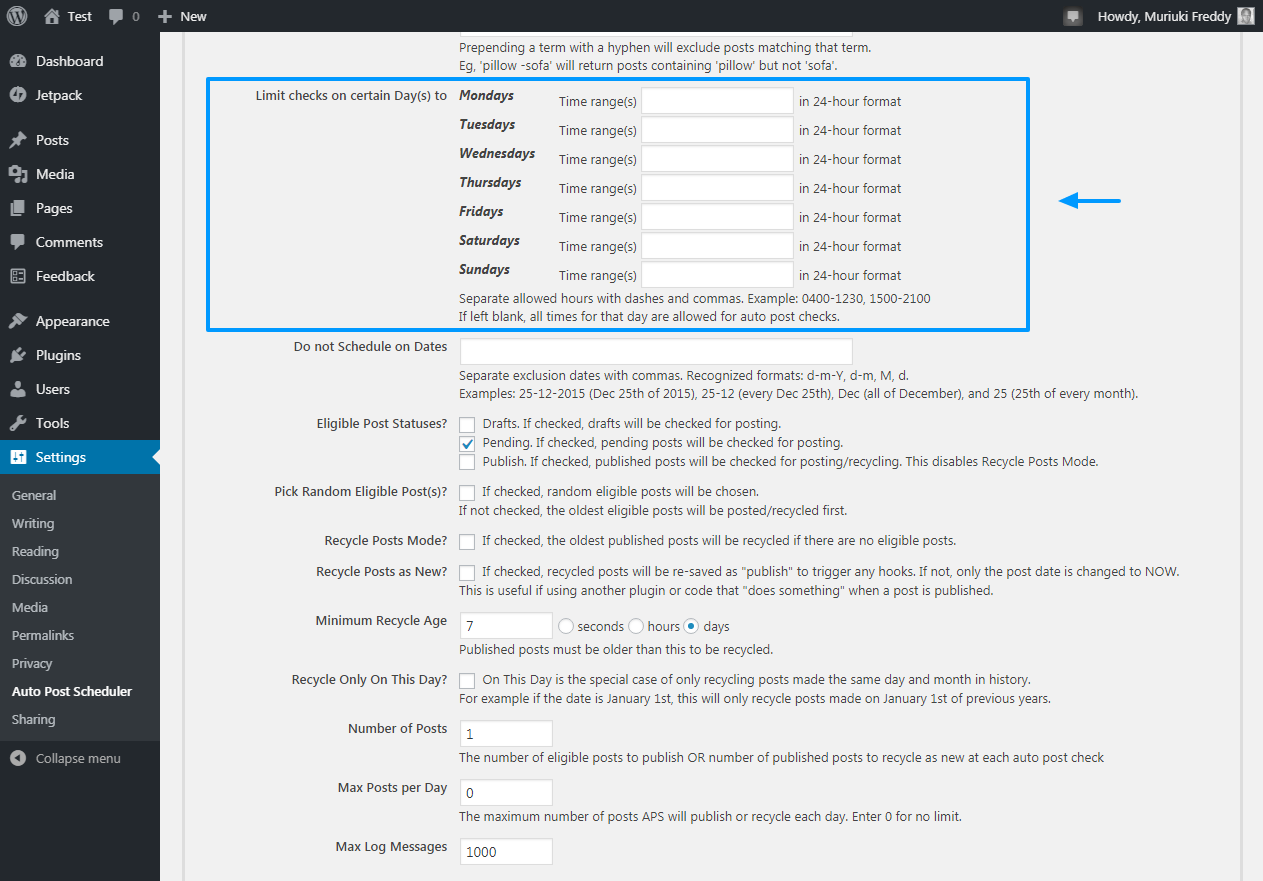Select the hours radio button

[x=636, y=626]
